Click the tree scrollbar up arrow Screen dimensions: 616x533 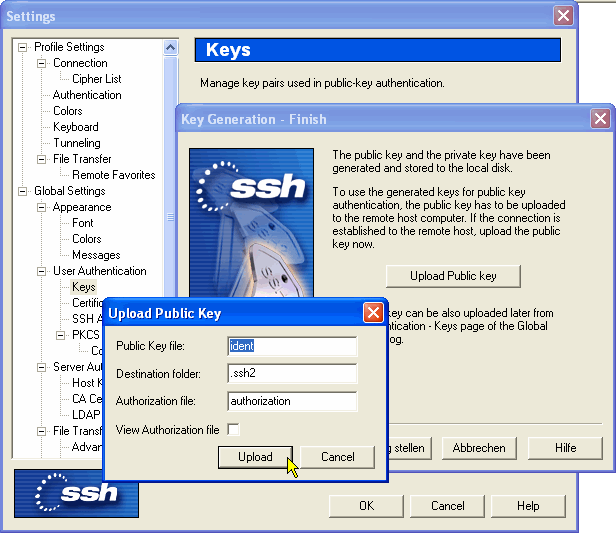click(x=170, y=48)
